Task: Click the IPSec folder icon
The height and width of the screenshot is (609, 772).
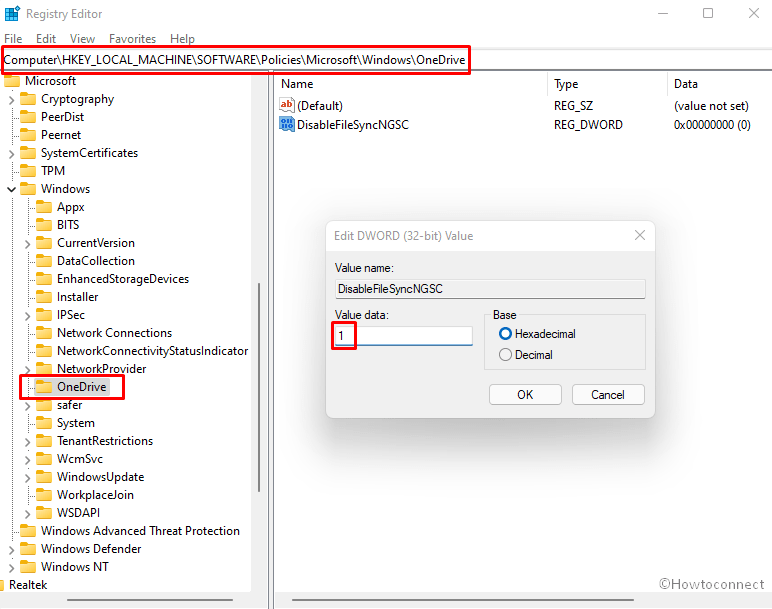Action: tap(44, 315)
